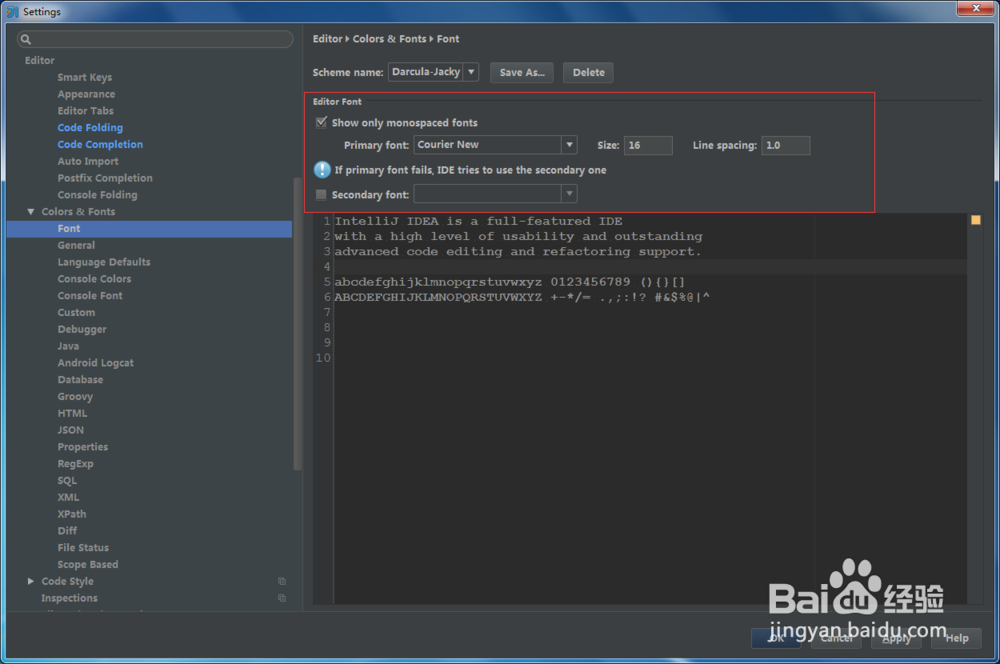
Task: Select Java color settings
Action: pos(68,346)
